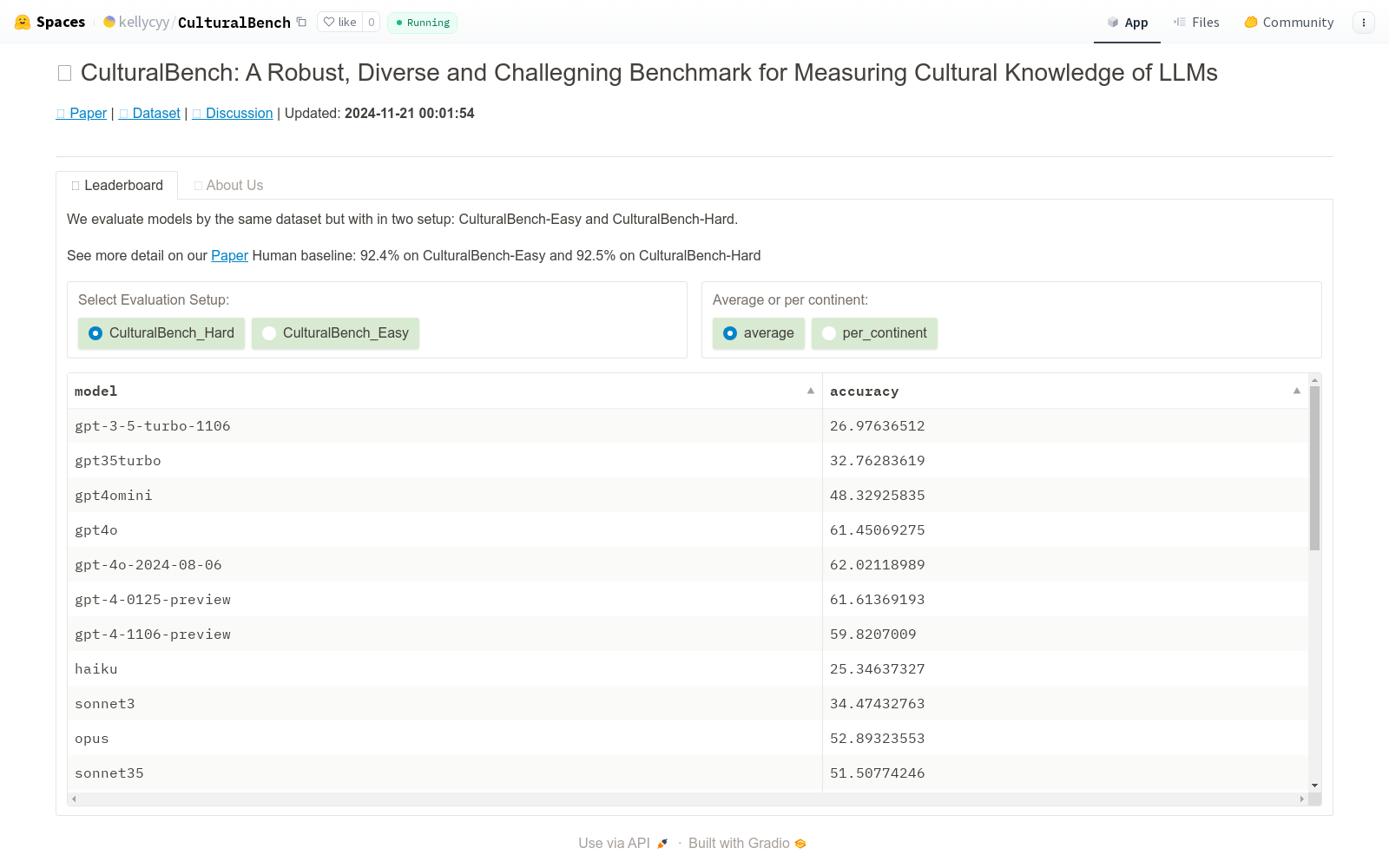The width and height of the screenshot is (1389, 868).
Task: Select the gpt4omini cell
Action: coord(444,496)
